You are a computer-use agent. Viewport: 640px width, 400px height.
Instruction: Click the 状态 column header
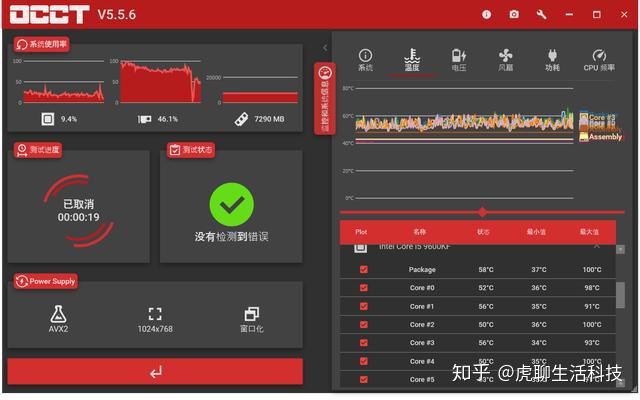(483, 232)
